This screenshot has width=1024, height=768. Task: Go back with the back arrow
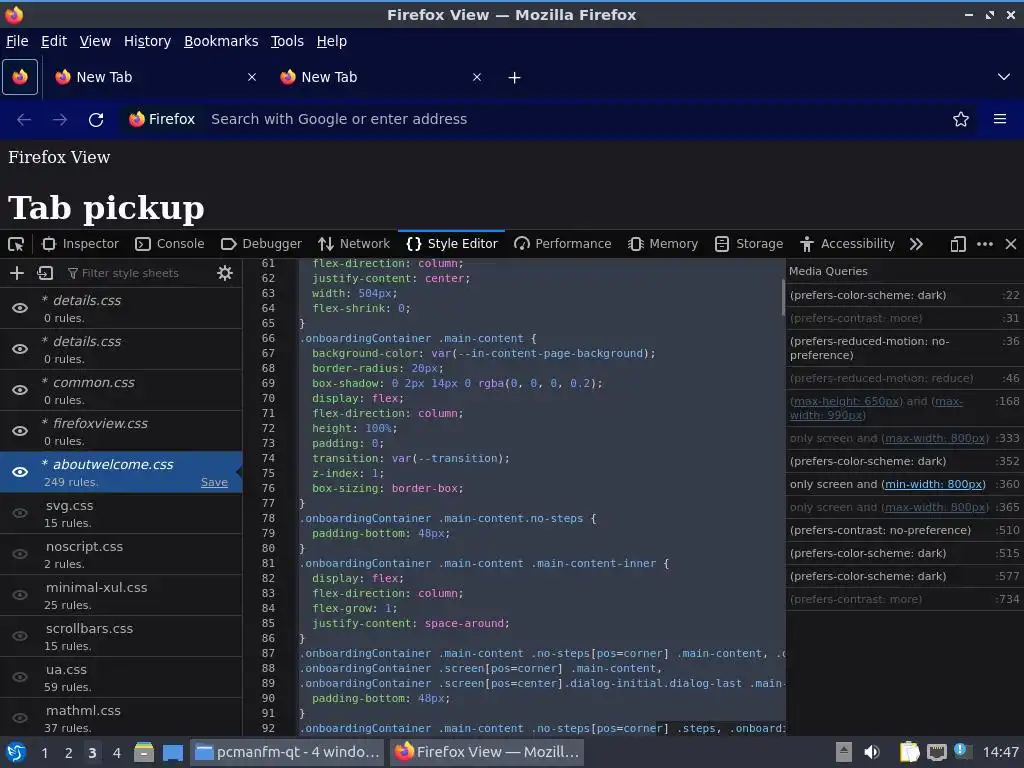(x=24, y=120)
